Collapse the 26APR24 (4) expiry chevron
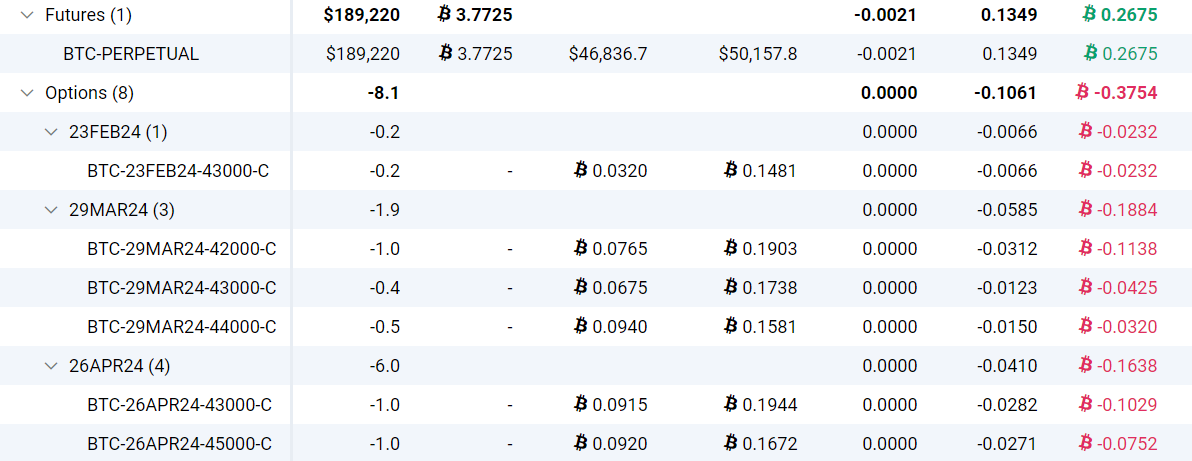The image size is (1192, 461). pyautogui.click(x=51, y=366)
